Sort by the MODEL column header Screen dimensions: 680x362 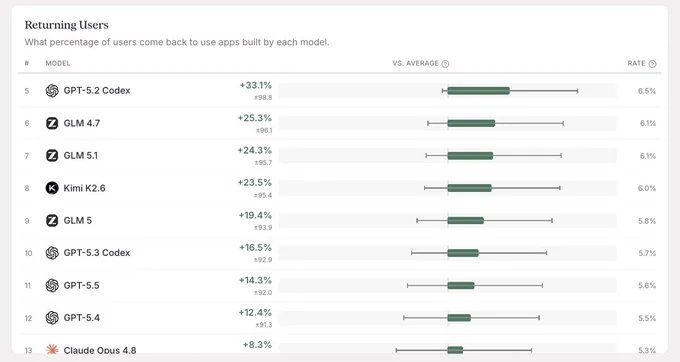(58, 63)
